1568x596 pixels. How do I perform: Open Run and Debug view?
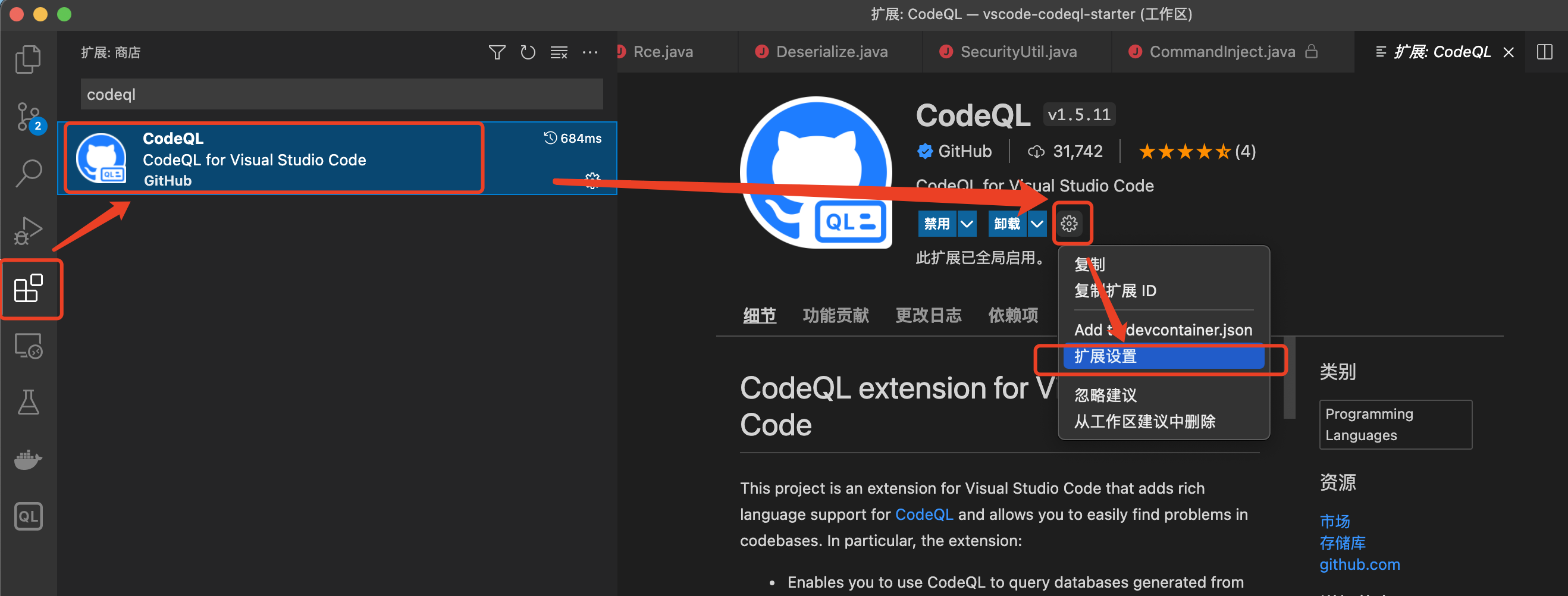pyautogui.click(x=28, y=230)
